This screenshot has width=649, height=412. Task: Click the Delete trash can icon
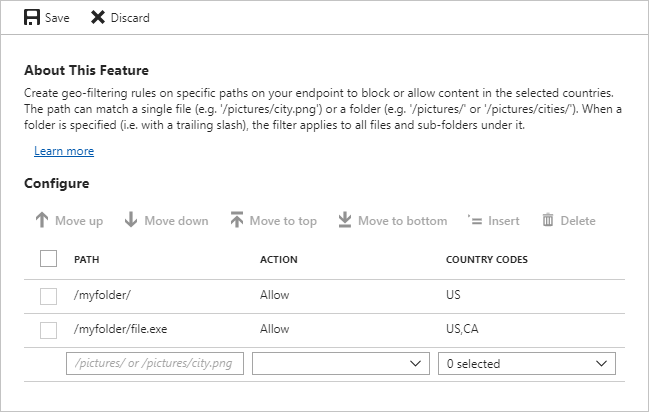tap(547, 220)
